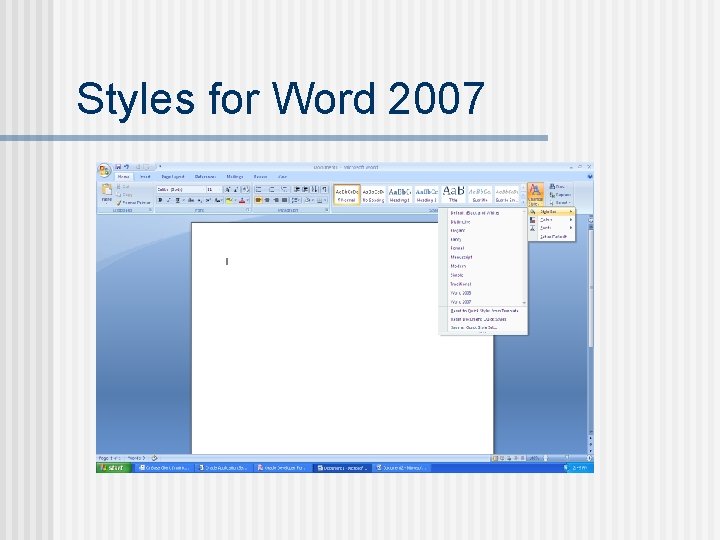The image size is (720, 540).
Task: Toggle Underline formatting
Action: [178, 200]
